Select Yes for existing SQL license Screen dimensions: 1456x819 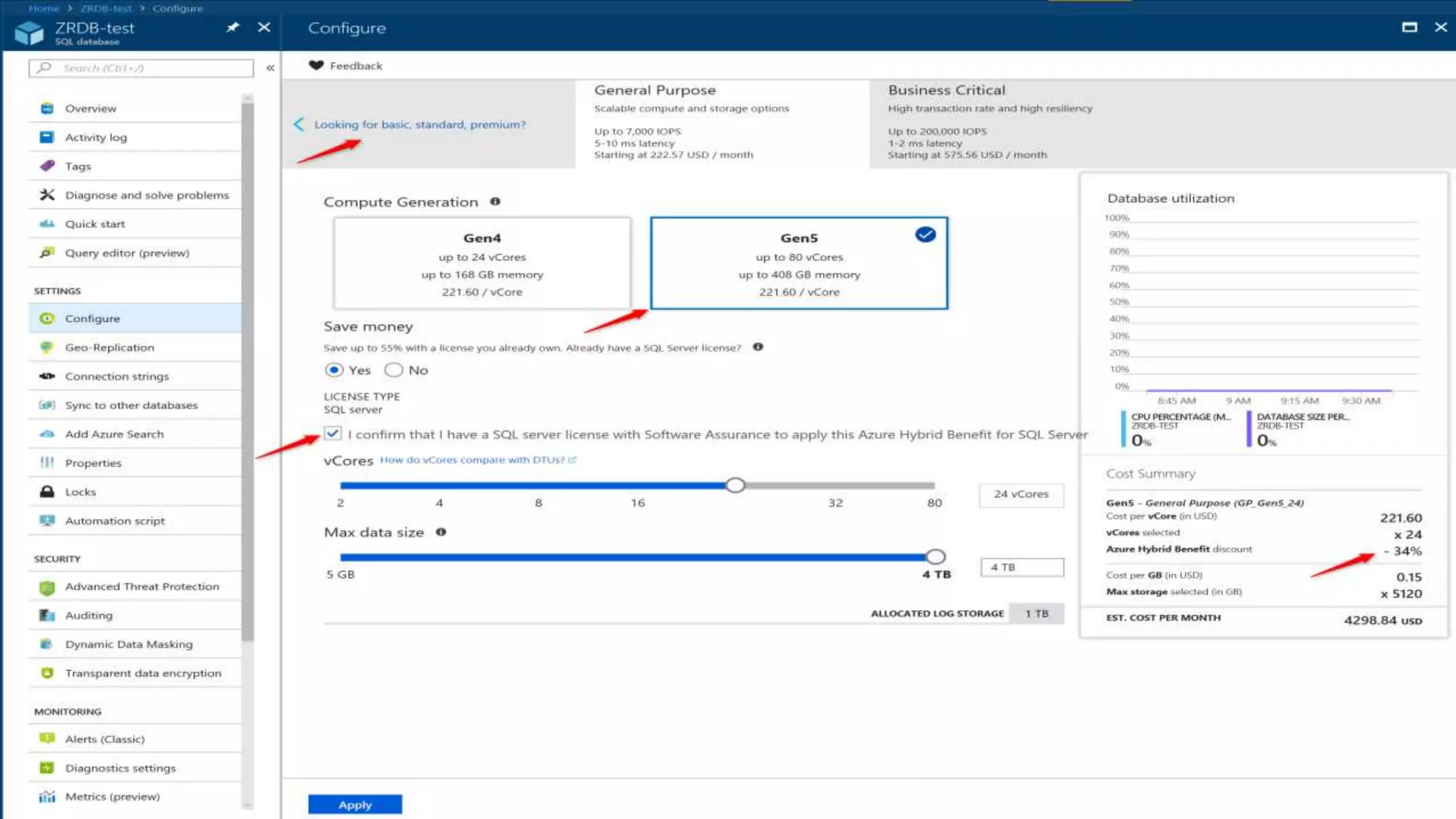[334, 370]
